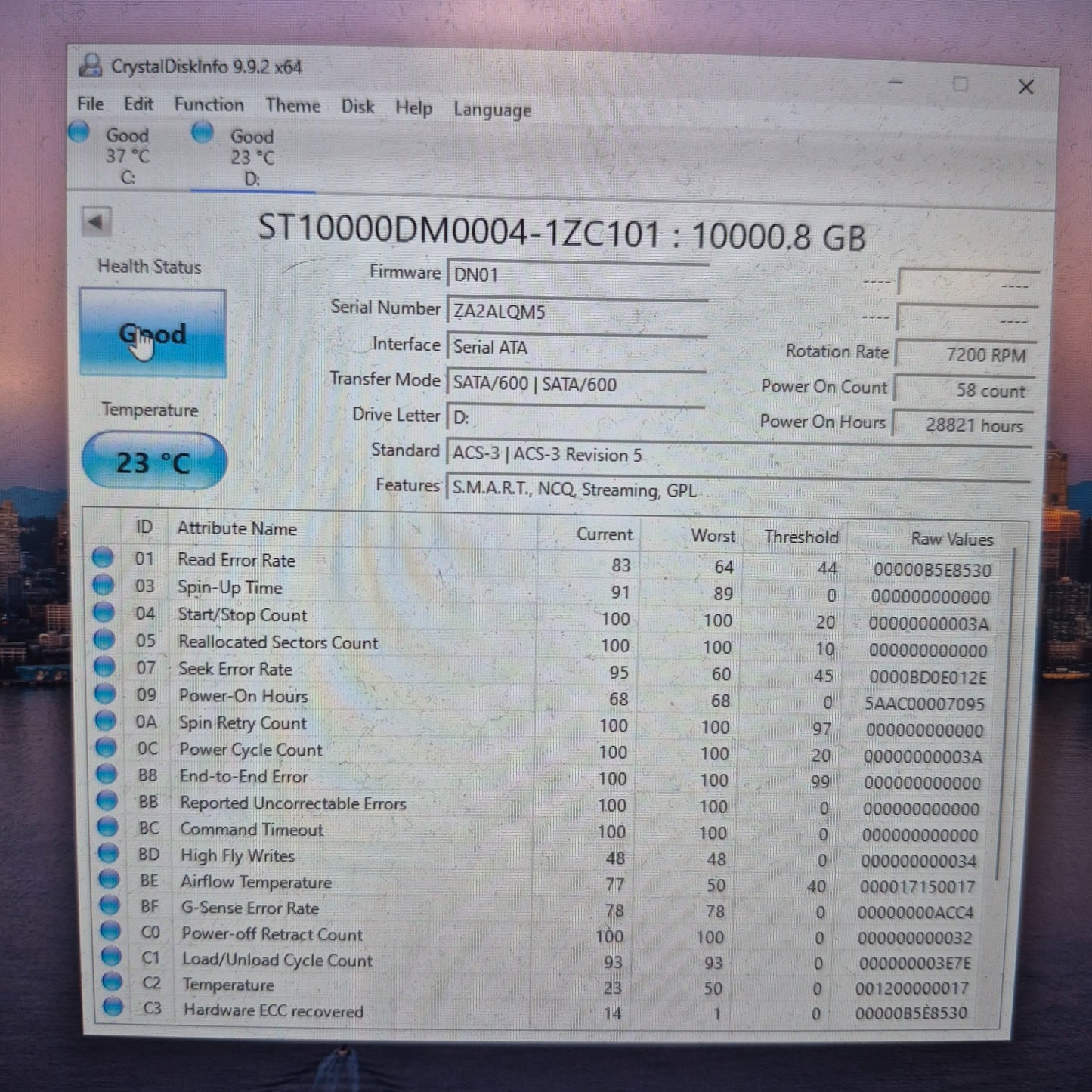
Task: Click raw value 00000000ACC4
Action: click(x=916, y=912)
